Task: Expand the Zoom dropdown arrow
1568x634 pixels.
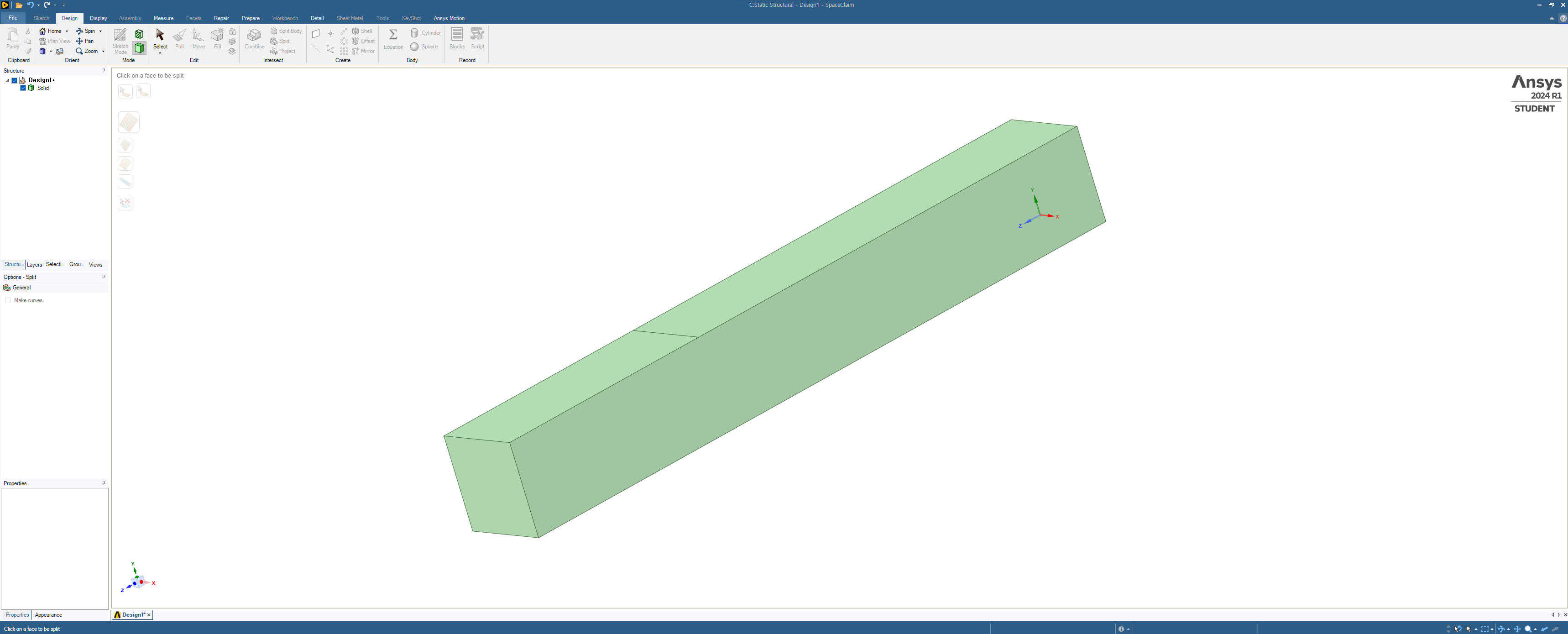Action: pyautogui.click(x=104, y=51)
